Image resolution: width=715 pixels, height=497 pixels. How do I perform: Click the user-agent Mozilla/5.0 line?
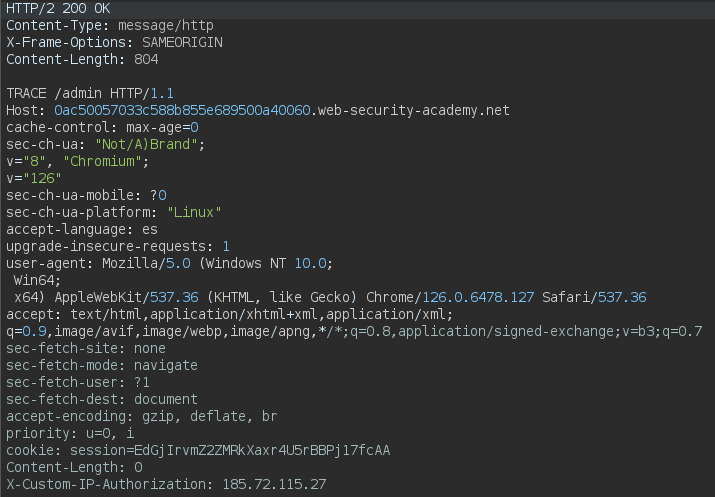[x=170, y=264]
